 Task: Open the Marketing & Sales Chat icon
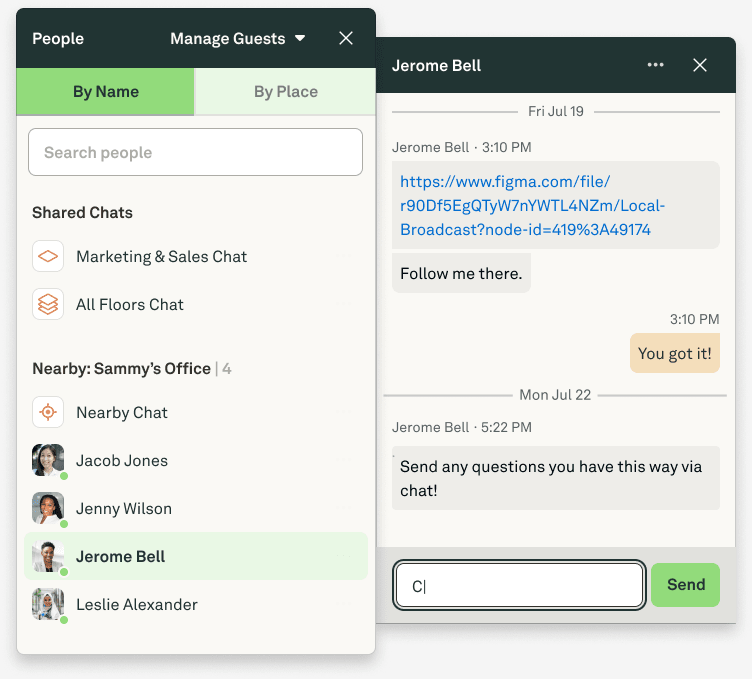tap(48, 256)
